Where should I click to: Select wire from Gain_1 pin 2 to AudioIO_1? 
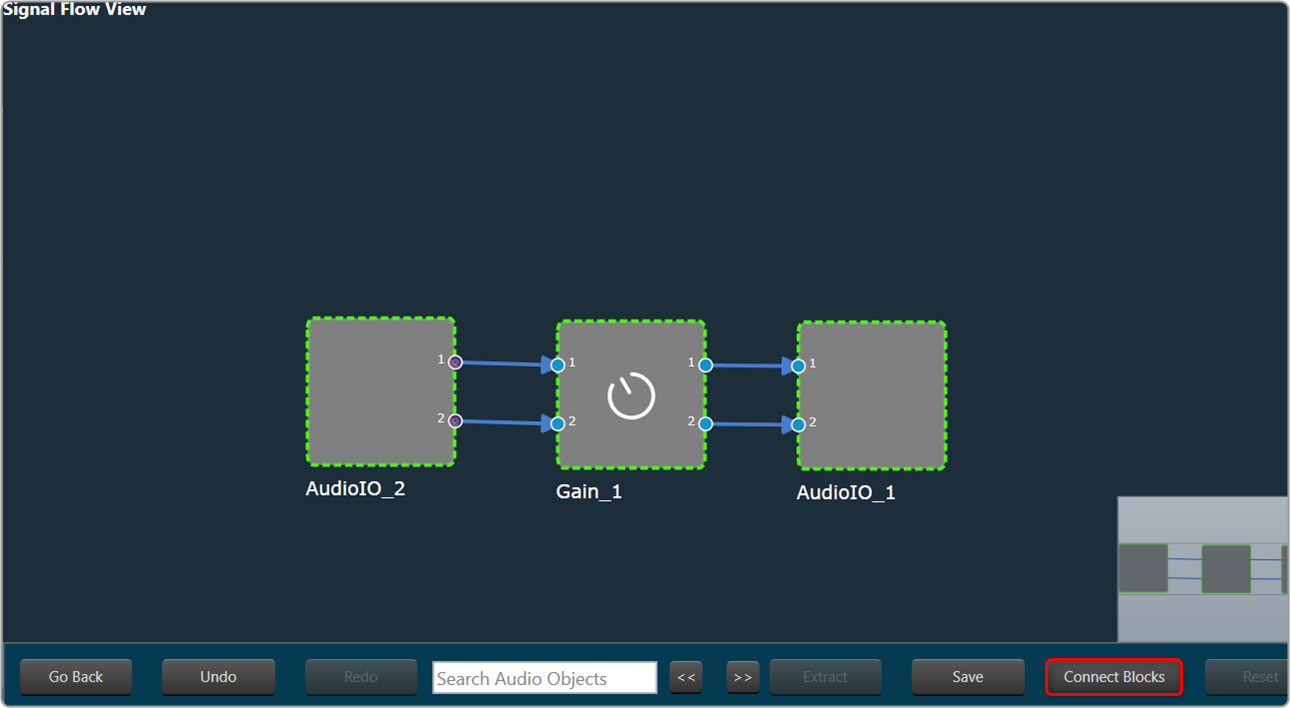click(x=750, y=425)
